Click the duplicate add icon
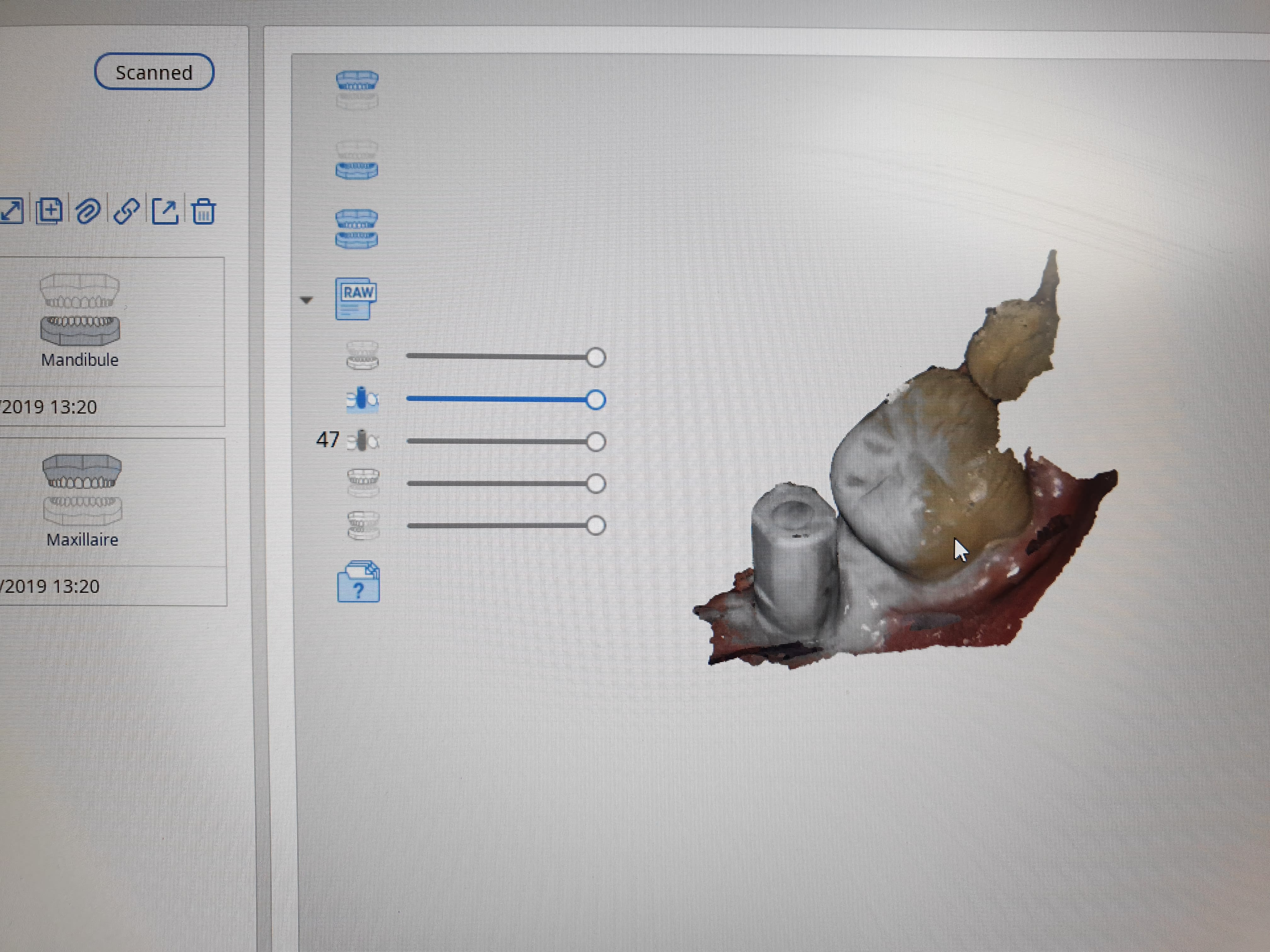The image size is (1270, 952). click(x=49, y=211)
